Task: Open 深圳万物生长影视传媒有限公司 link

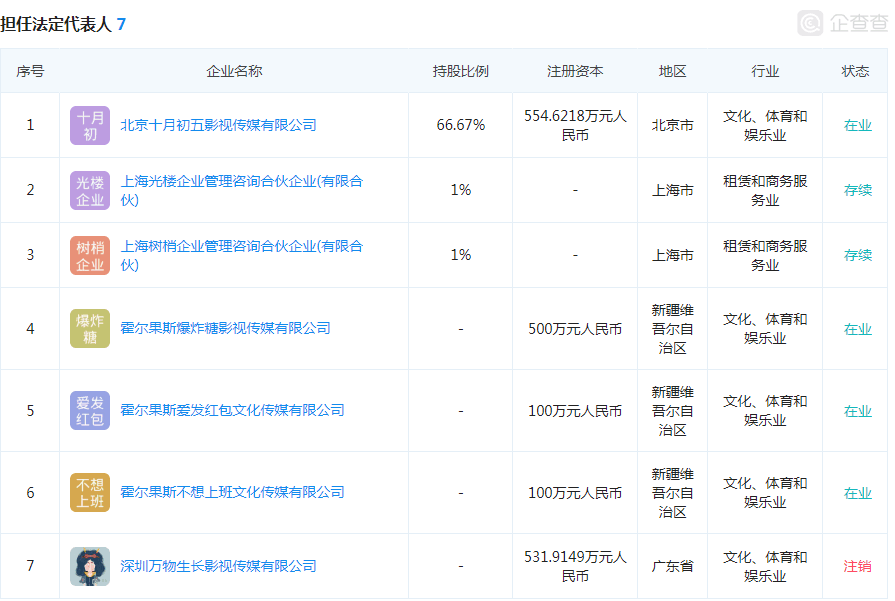Action: [x=219, y=566]
